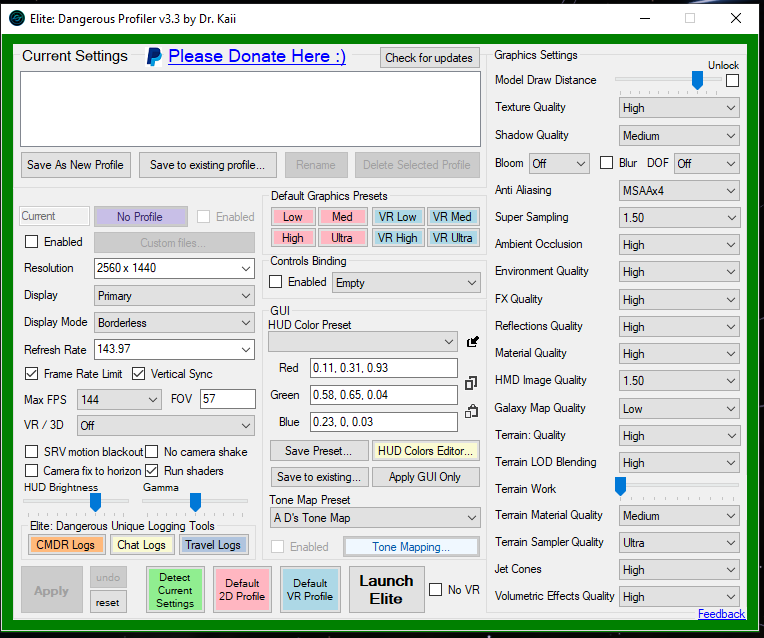Viewport: 764px width, 638px height.
Task: Open the Refresh Rate dropdown
Action: (x=174, y=349)
